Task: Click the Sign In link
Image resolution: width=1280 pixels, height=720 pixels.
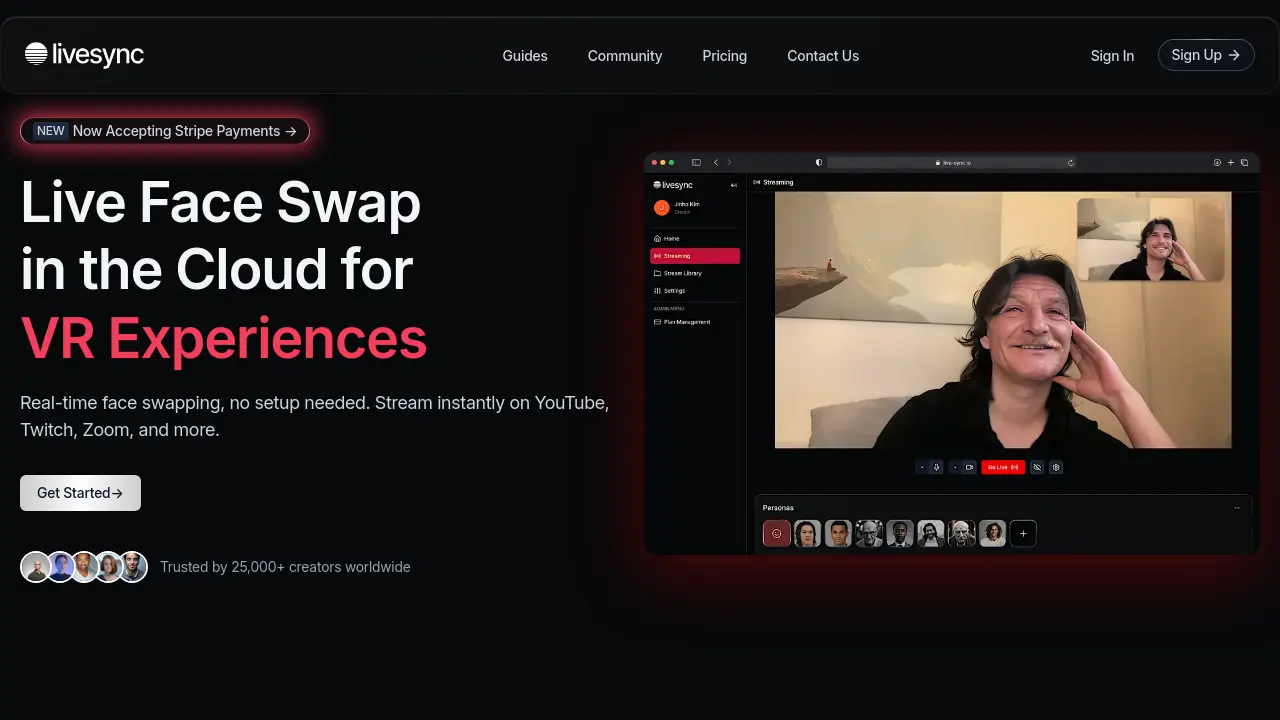Action: coord(1112,56)
